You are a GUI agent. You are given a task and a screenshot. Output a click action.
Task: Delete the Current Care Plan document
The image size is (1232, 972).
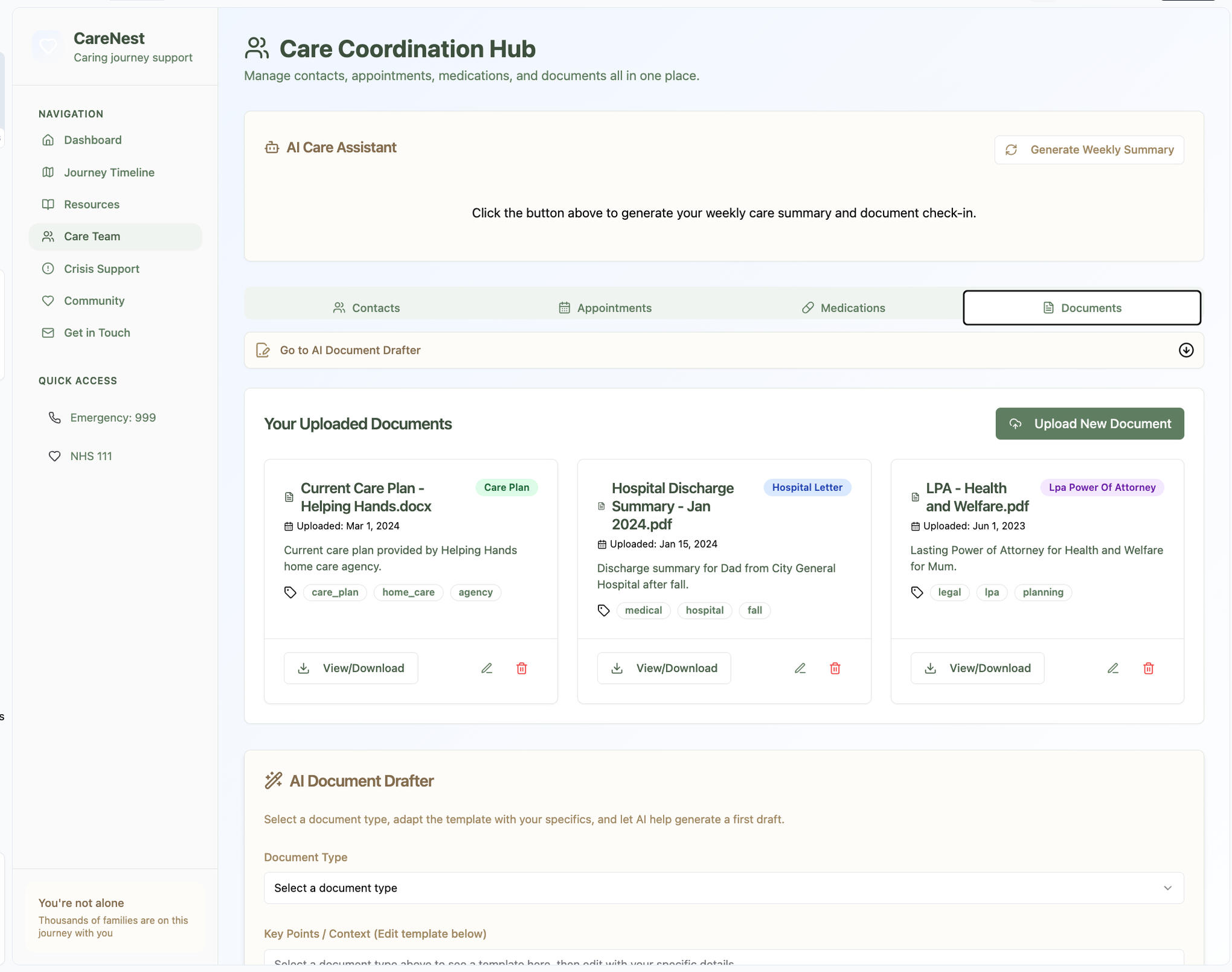coord(522,668)
